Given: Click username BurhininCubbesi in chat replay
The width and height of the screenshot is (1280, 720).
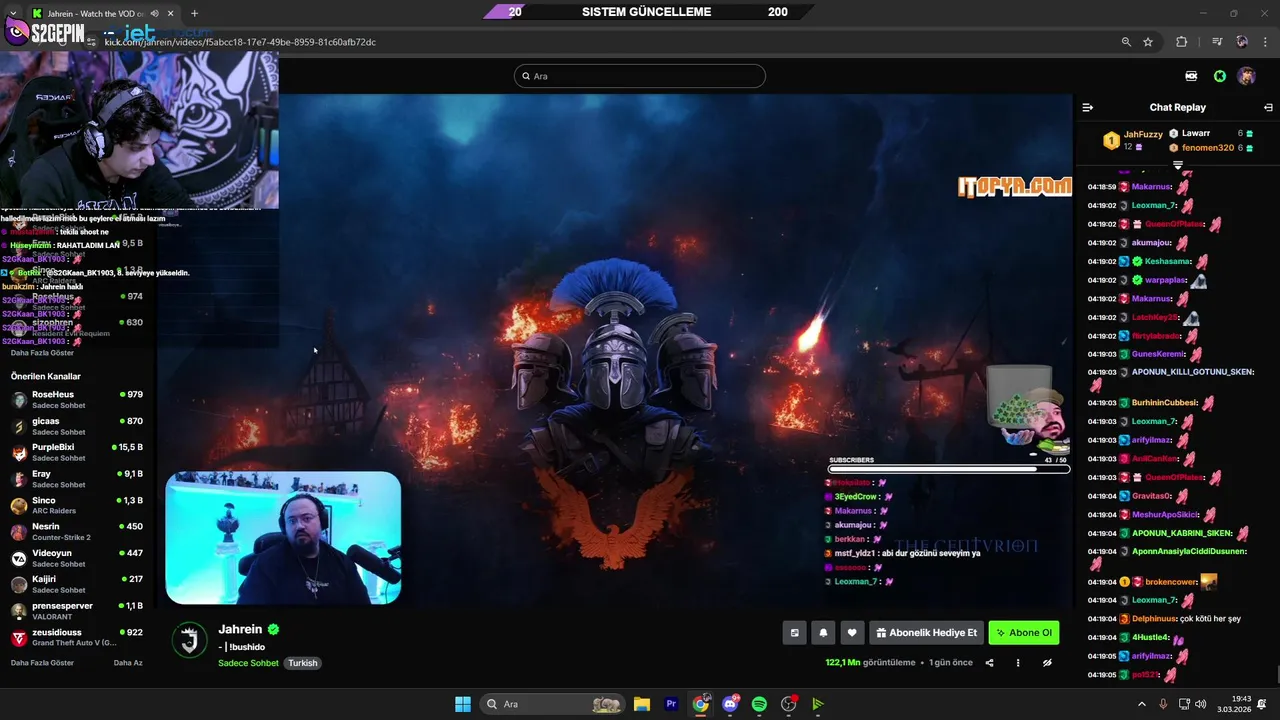Looking at the screenshot, I should 1164,403.
